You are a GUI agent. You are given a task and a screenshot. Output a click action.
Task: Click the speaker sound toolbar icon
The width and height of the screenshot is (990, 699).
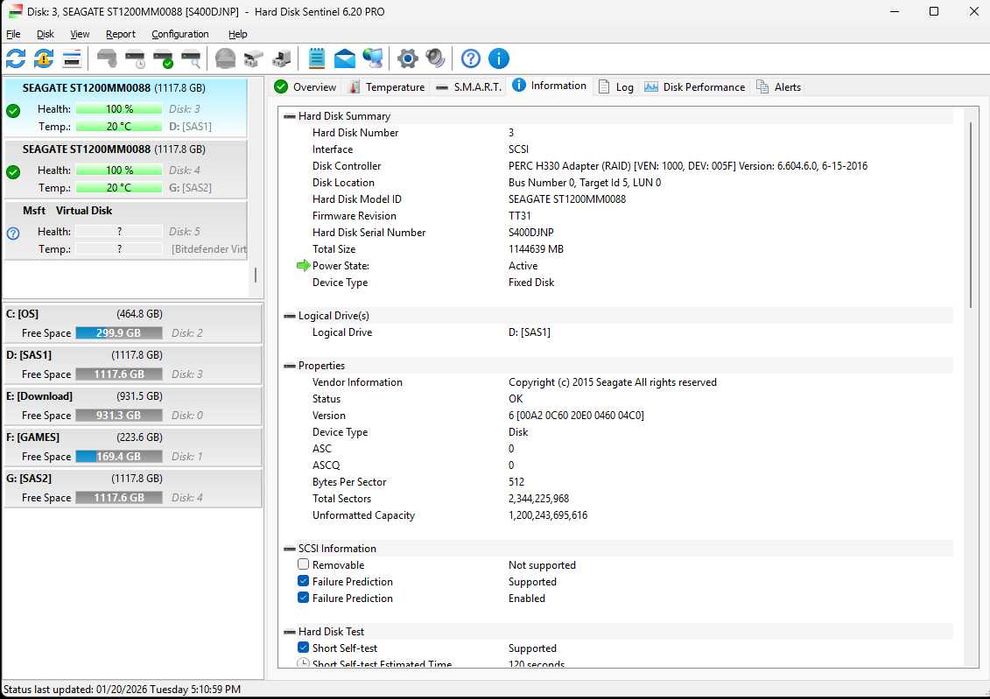[x=435, y=59]
